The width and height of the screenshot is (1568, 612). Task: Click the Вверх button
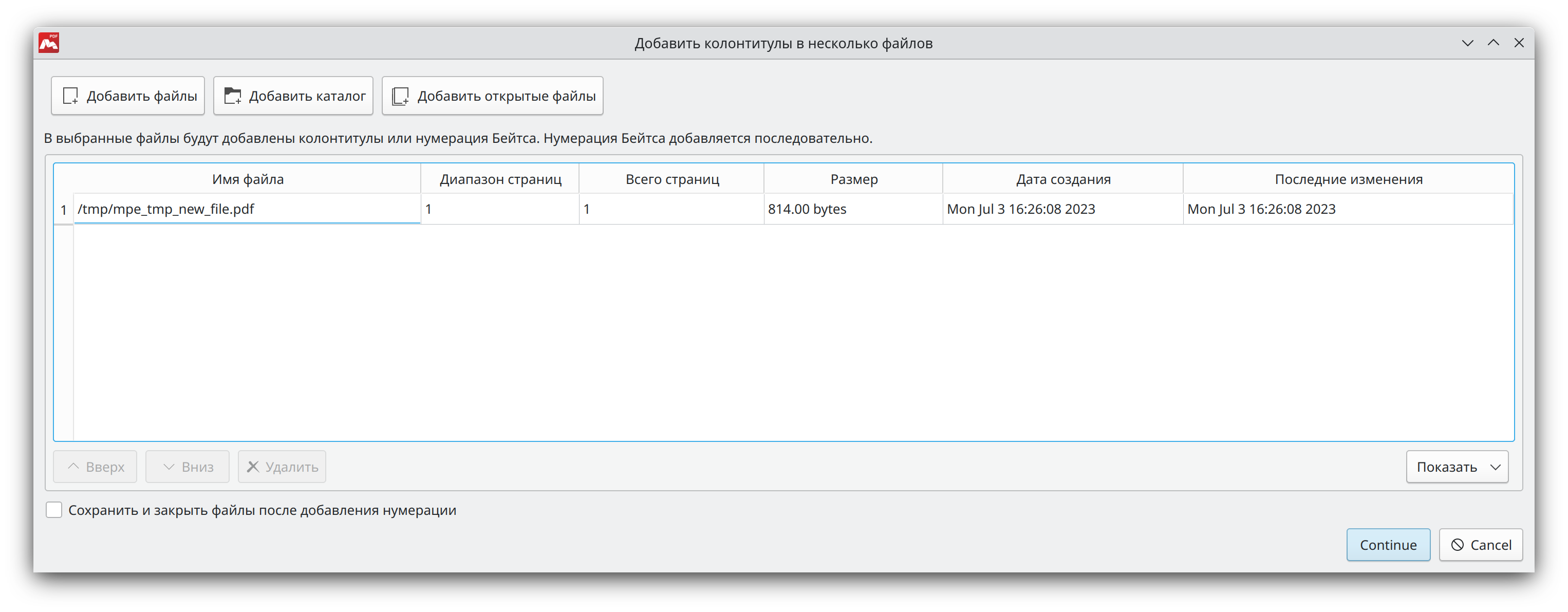click(95, 467)
